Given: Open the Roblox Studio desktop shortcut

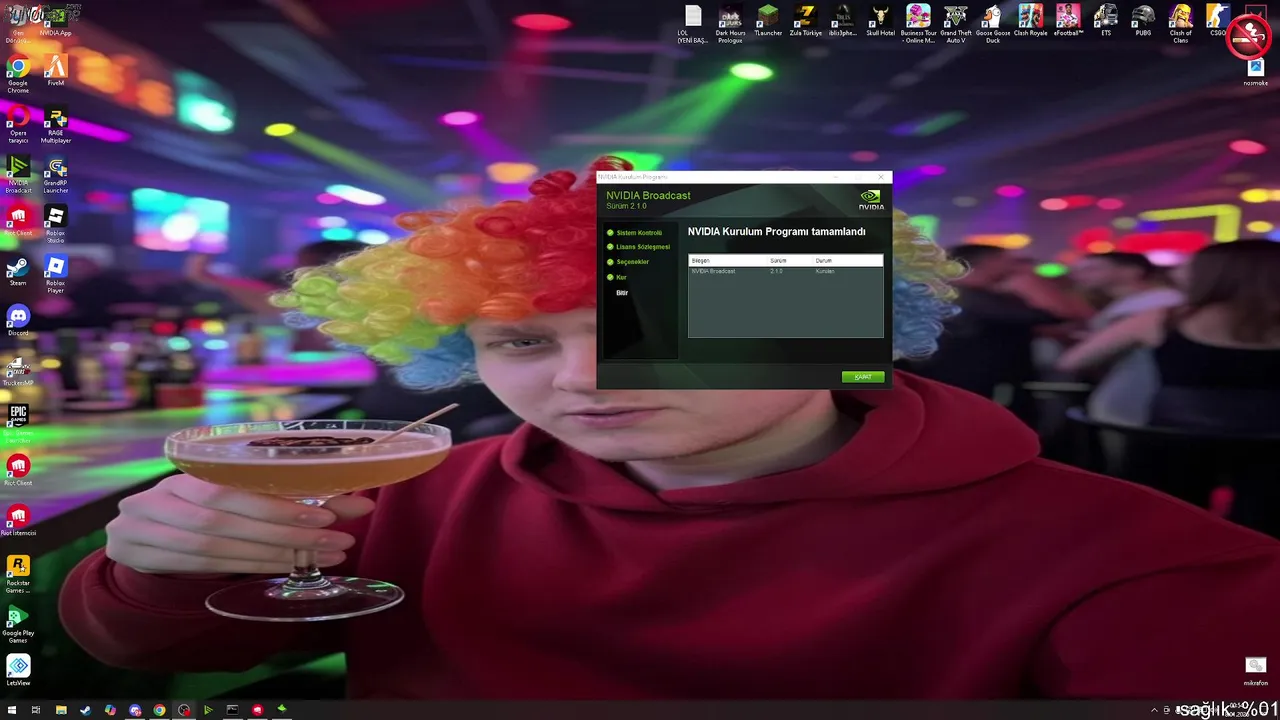Looking at the screenshot, I should (x=56, y=224).
